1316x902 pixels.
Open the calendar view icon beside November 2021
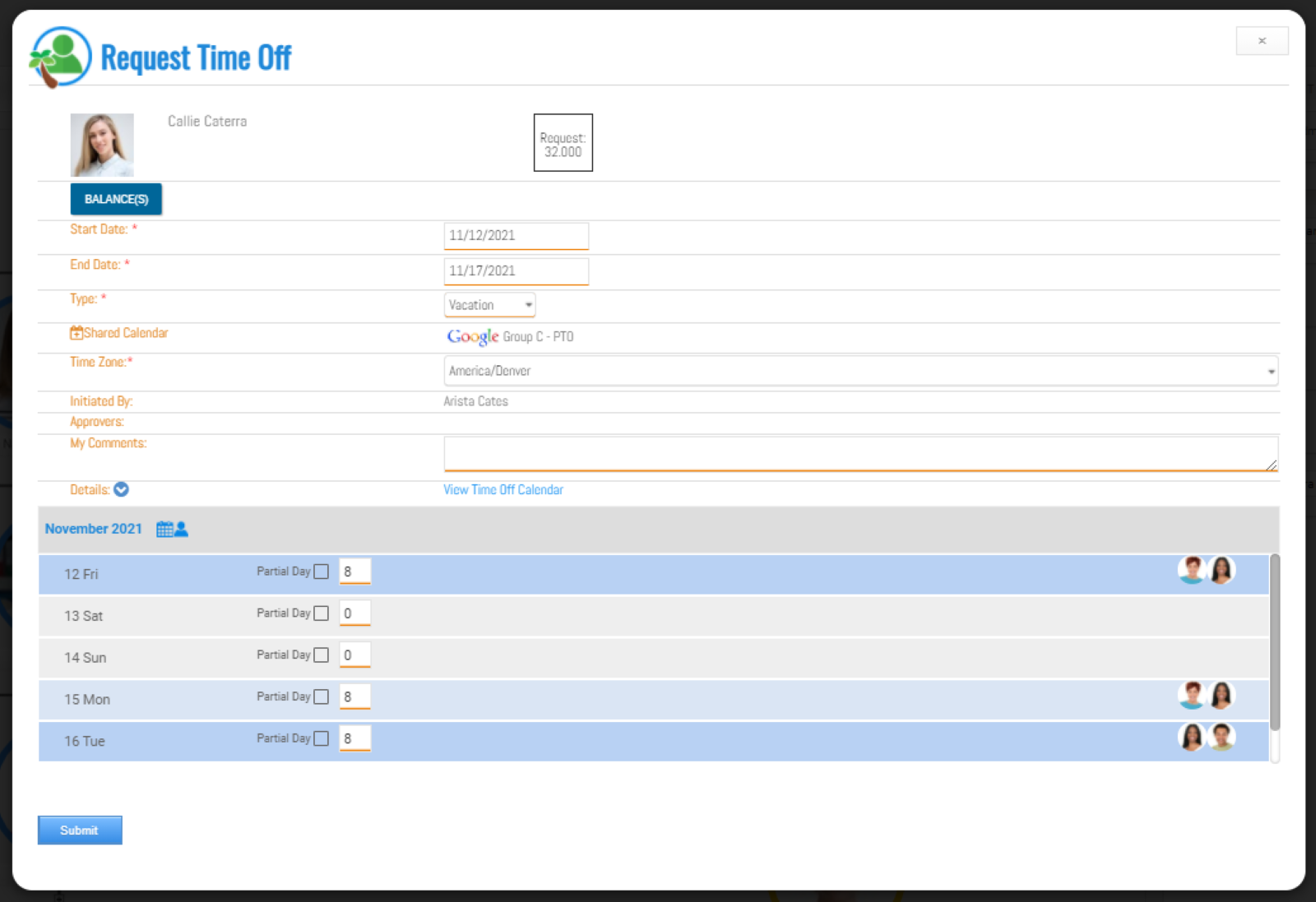164,529
